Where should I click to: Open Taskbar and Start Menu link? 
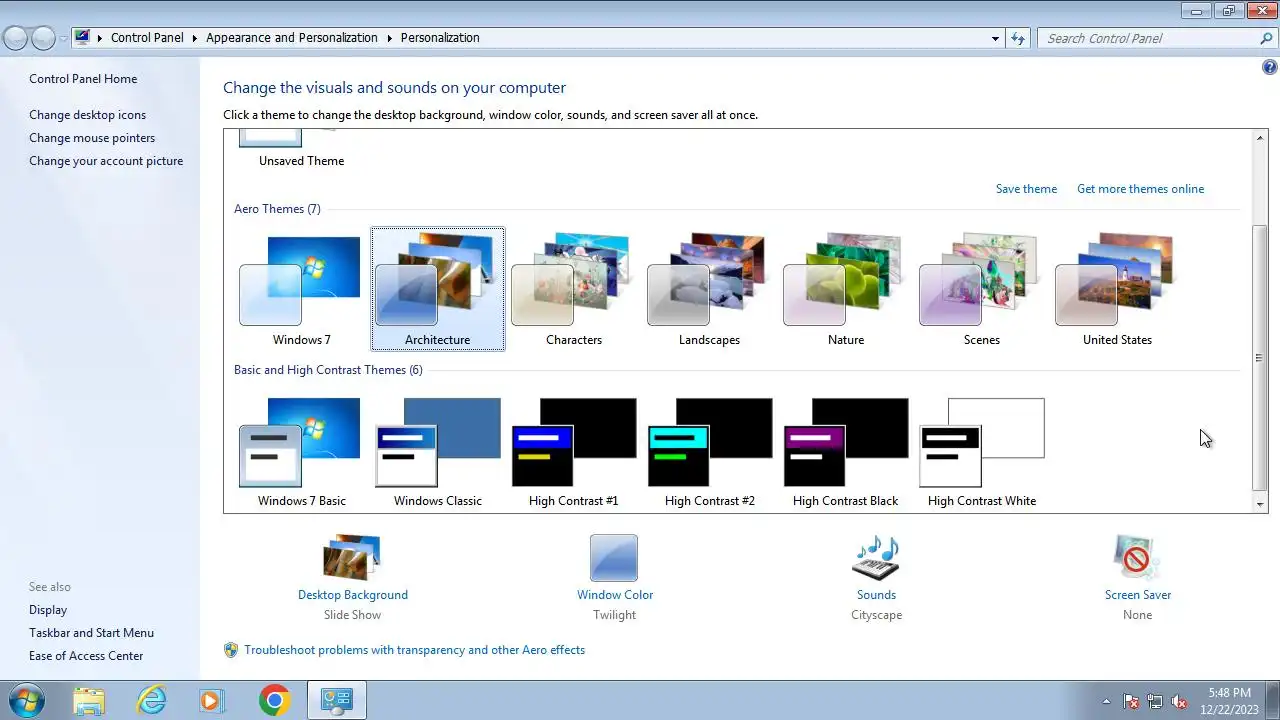[91, 633]
